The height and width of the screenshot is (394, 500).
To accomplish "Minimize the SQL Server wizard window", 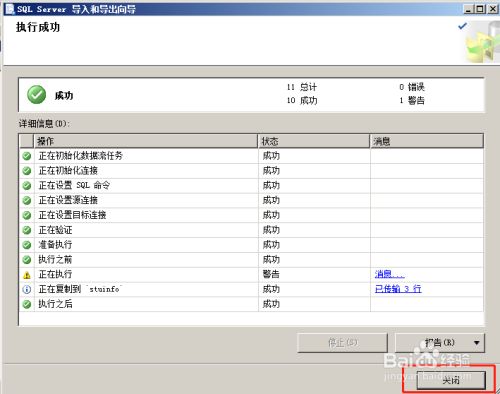I will pyautogui.click(x=469, y=9).
